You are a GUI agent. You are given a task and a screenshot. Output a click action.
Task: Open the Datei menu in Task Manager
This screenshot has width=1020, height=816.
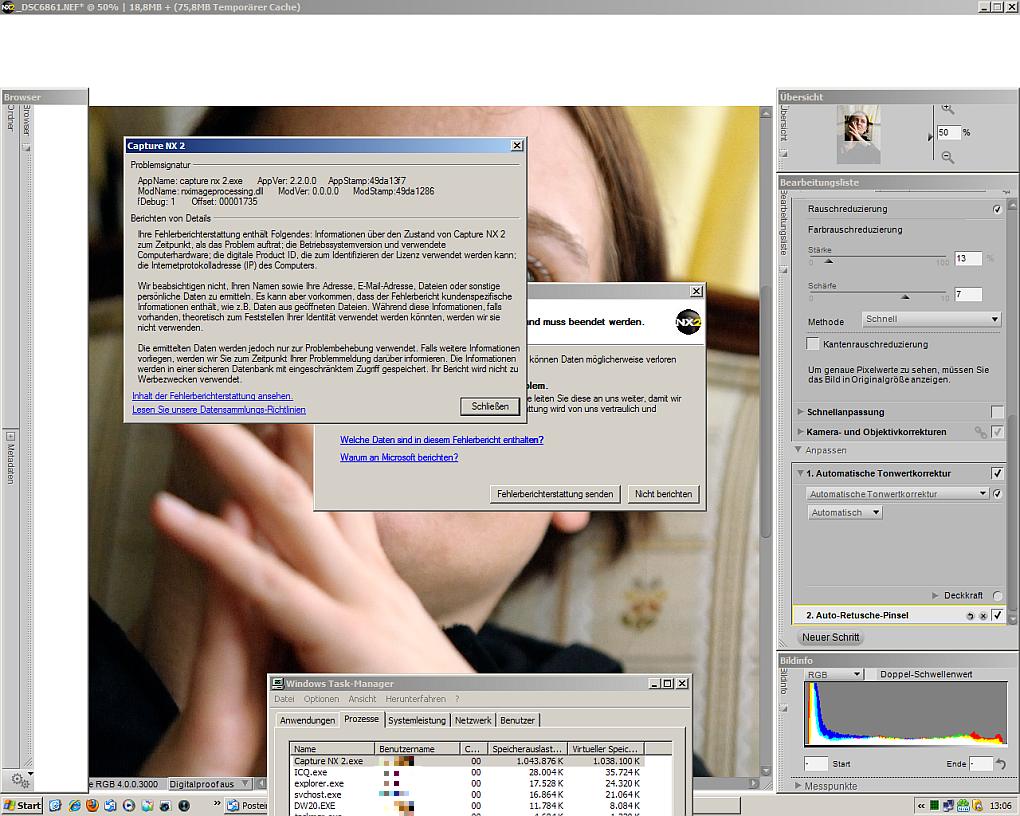click(284, 699)
